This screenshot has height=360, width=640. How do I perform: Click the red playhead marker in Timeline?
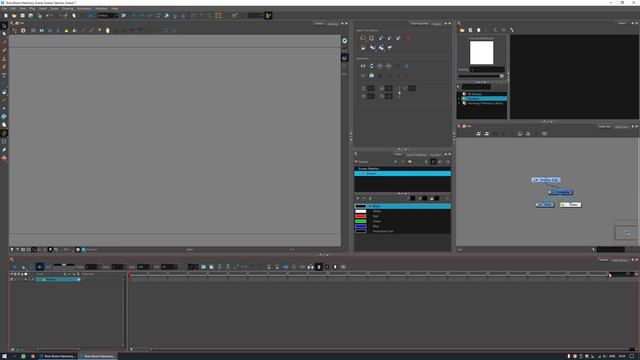click(x=130, y=275)
